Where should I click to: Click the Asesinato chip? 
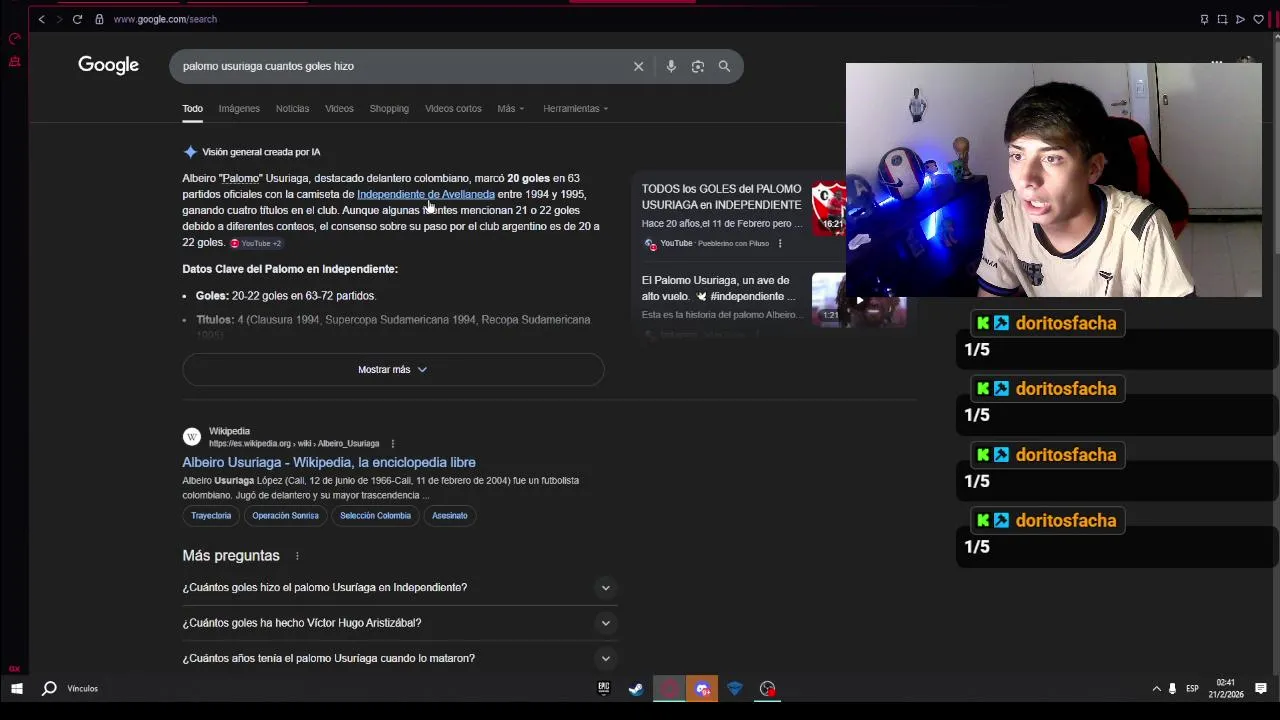pos(449,515)
